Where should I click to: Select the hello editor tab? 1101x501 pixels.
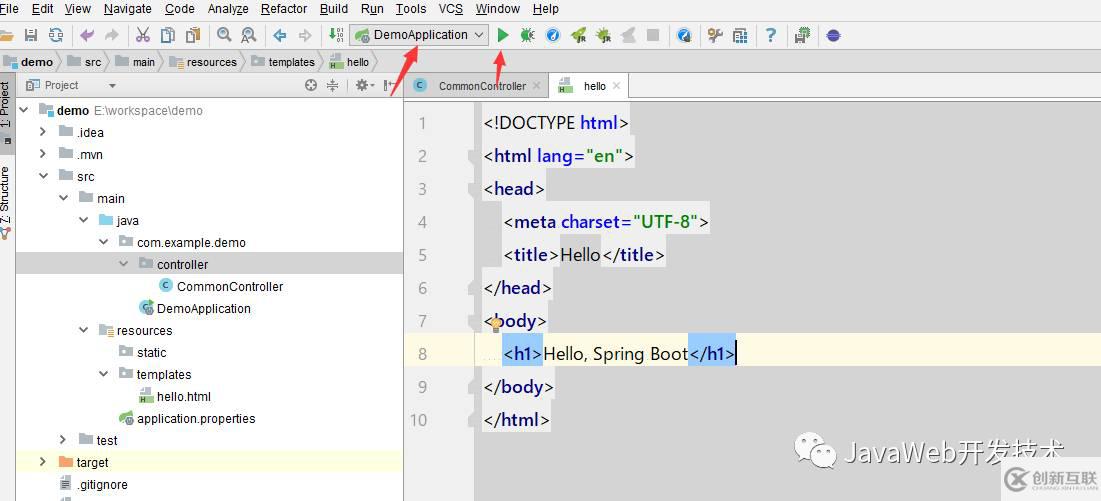pos(587,86)
